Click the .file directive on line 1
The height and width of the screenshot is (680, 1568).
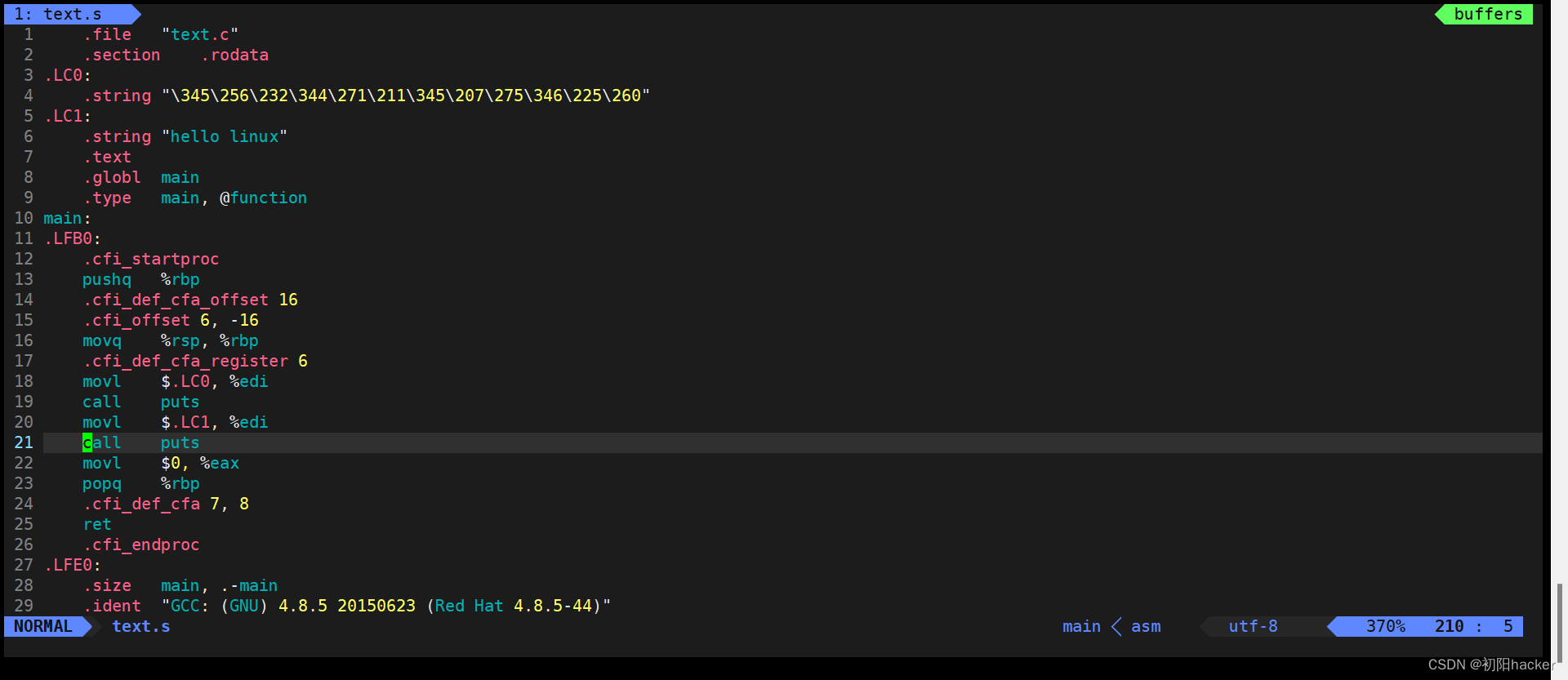[107, 34]
